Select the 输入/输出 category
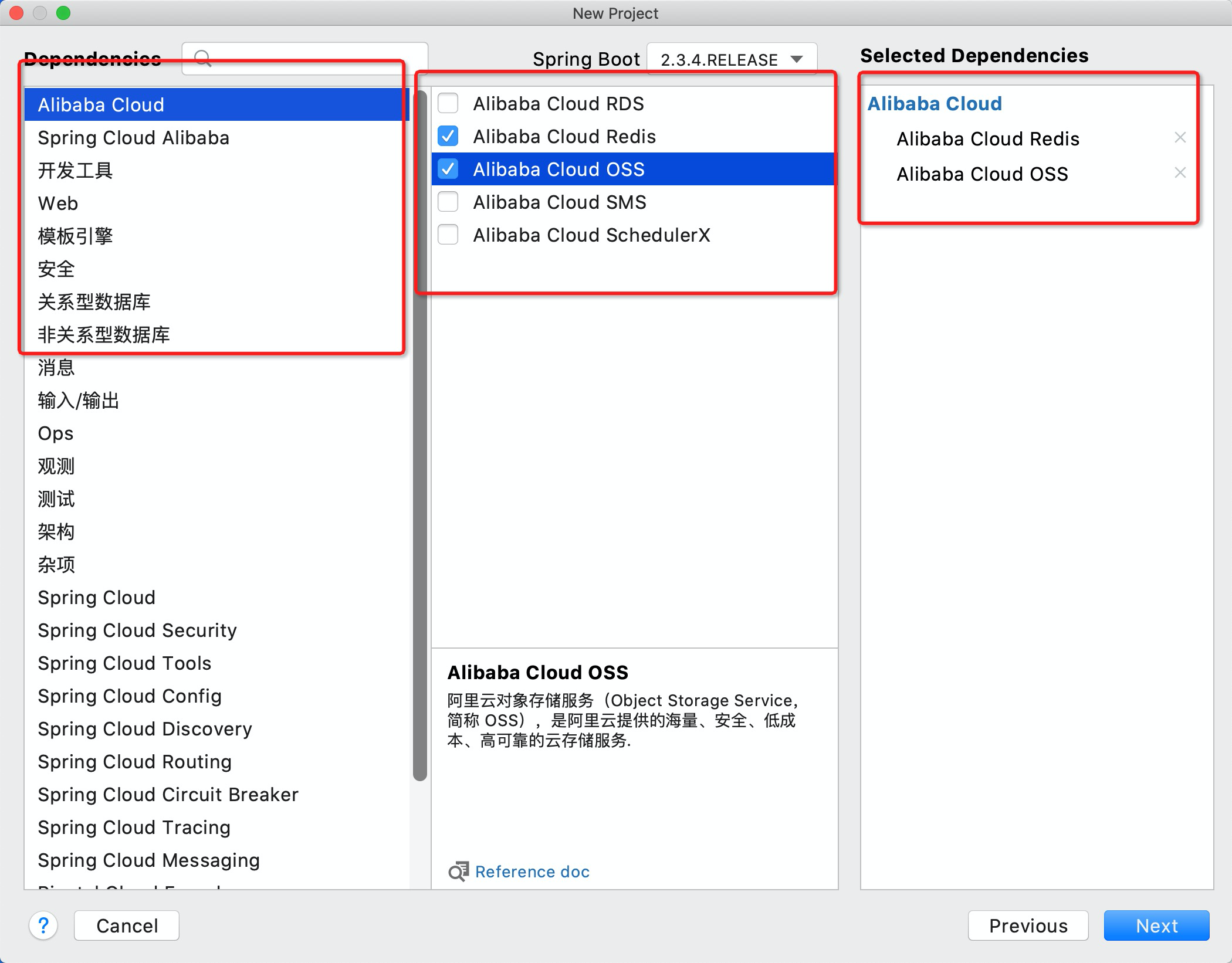 [217, 400]
